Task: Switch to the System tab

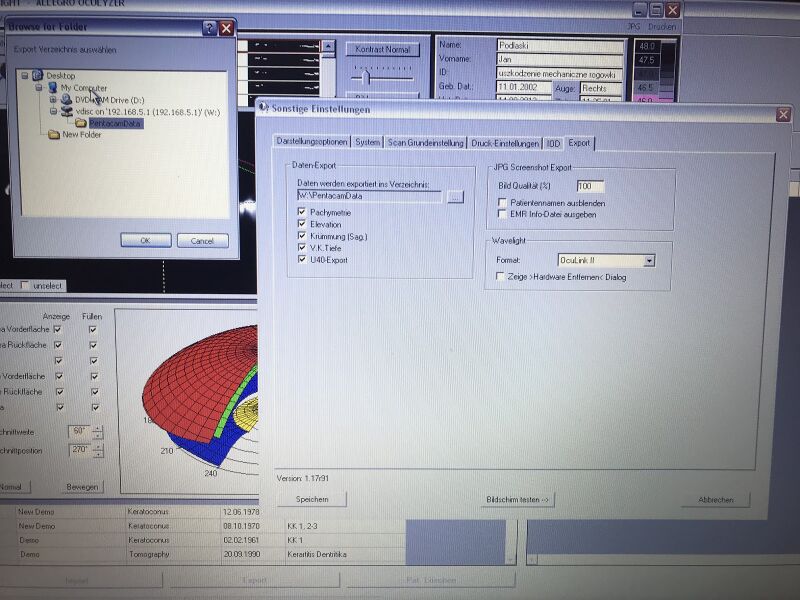Action: 367,143
